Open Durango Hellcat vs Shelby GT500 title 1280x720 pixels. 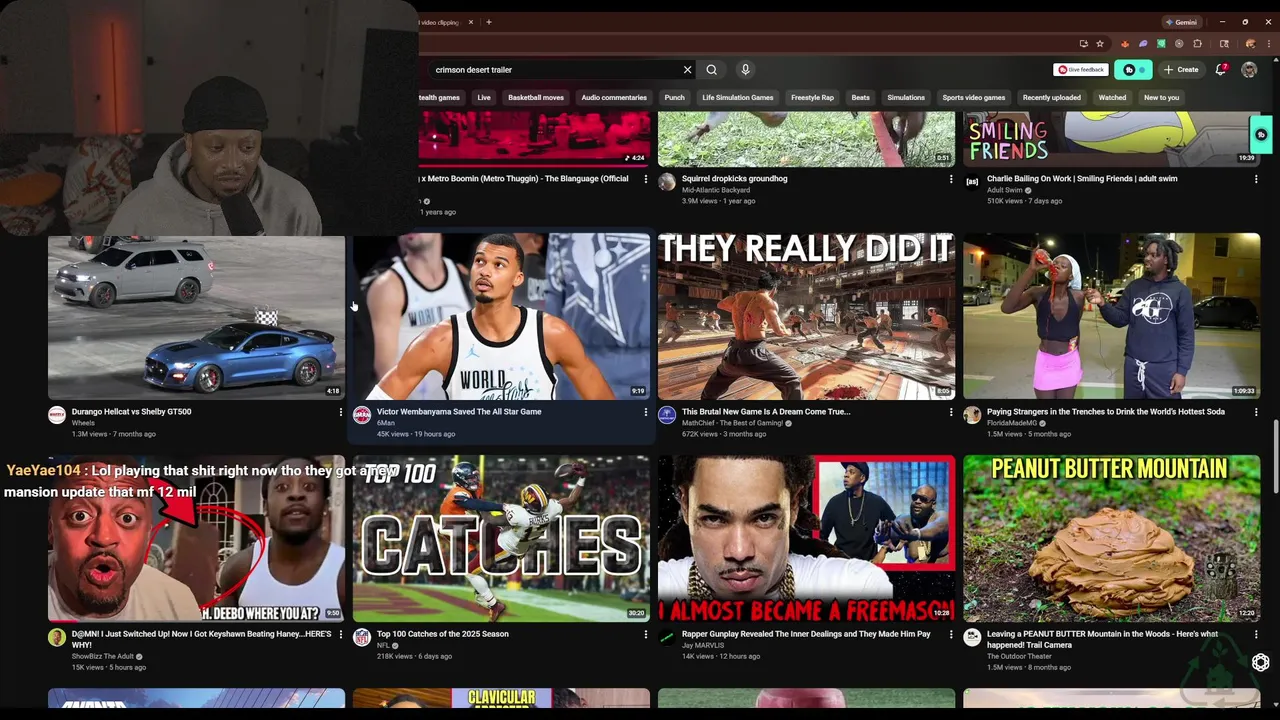click(131, 412)
